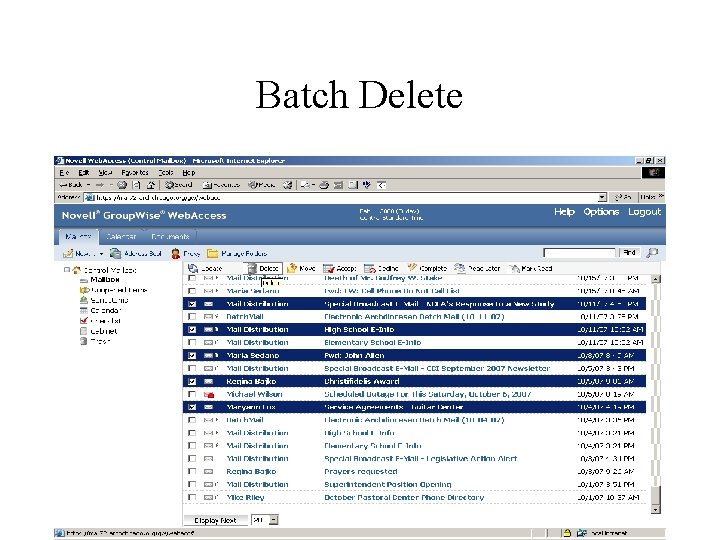Click the Logout link

[x=644, y=212]
